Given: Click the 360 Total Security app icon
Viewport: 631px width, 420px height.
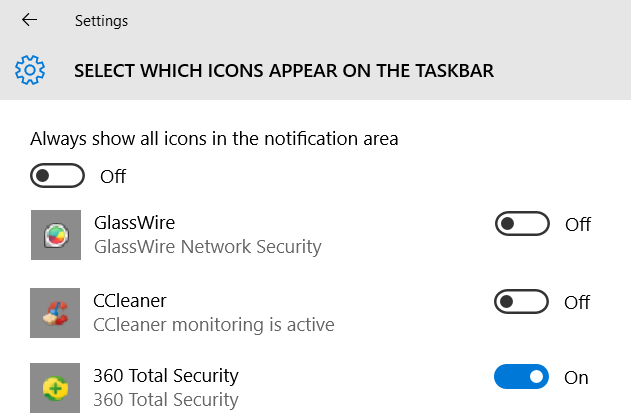Looking at the screenshot, I should pos(56,389).
